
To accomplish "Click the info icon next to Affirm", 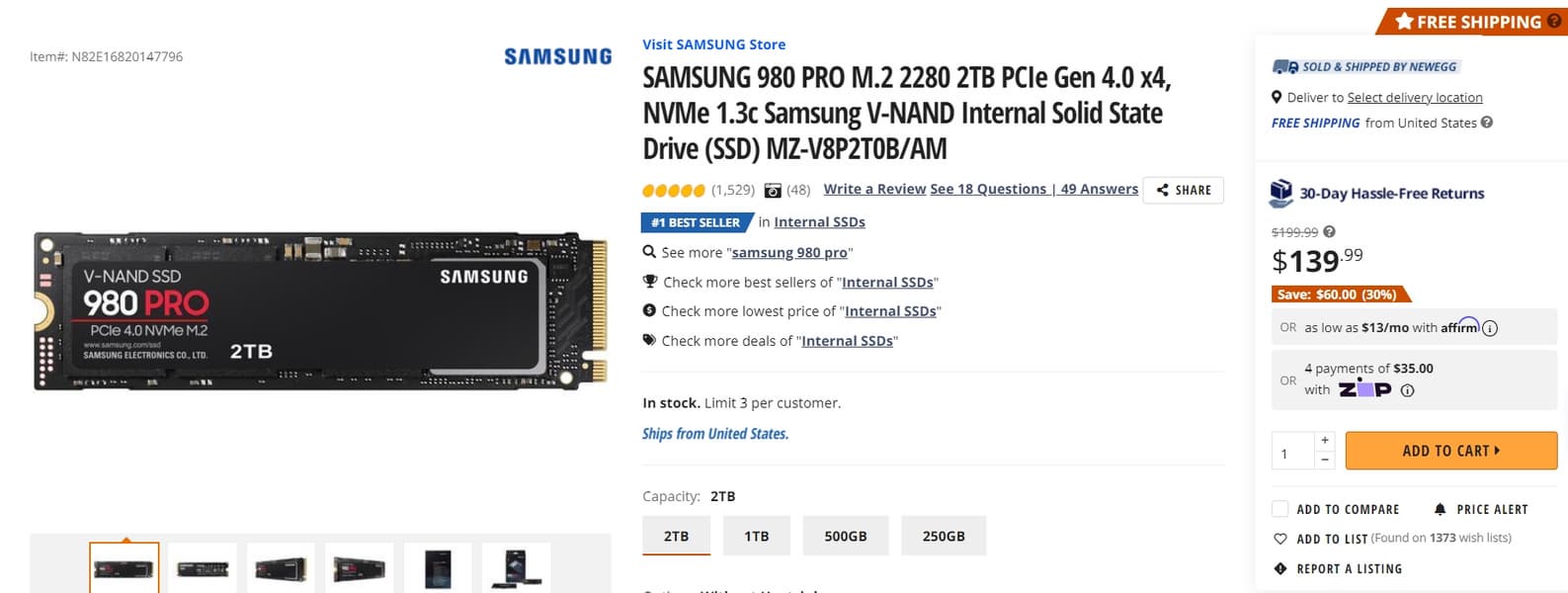I will click(x=1490, y=328).
